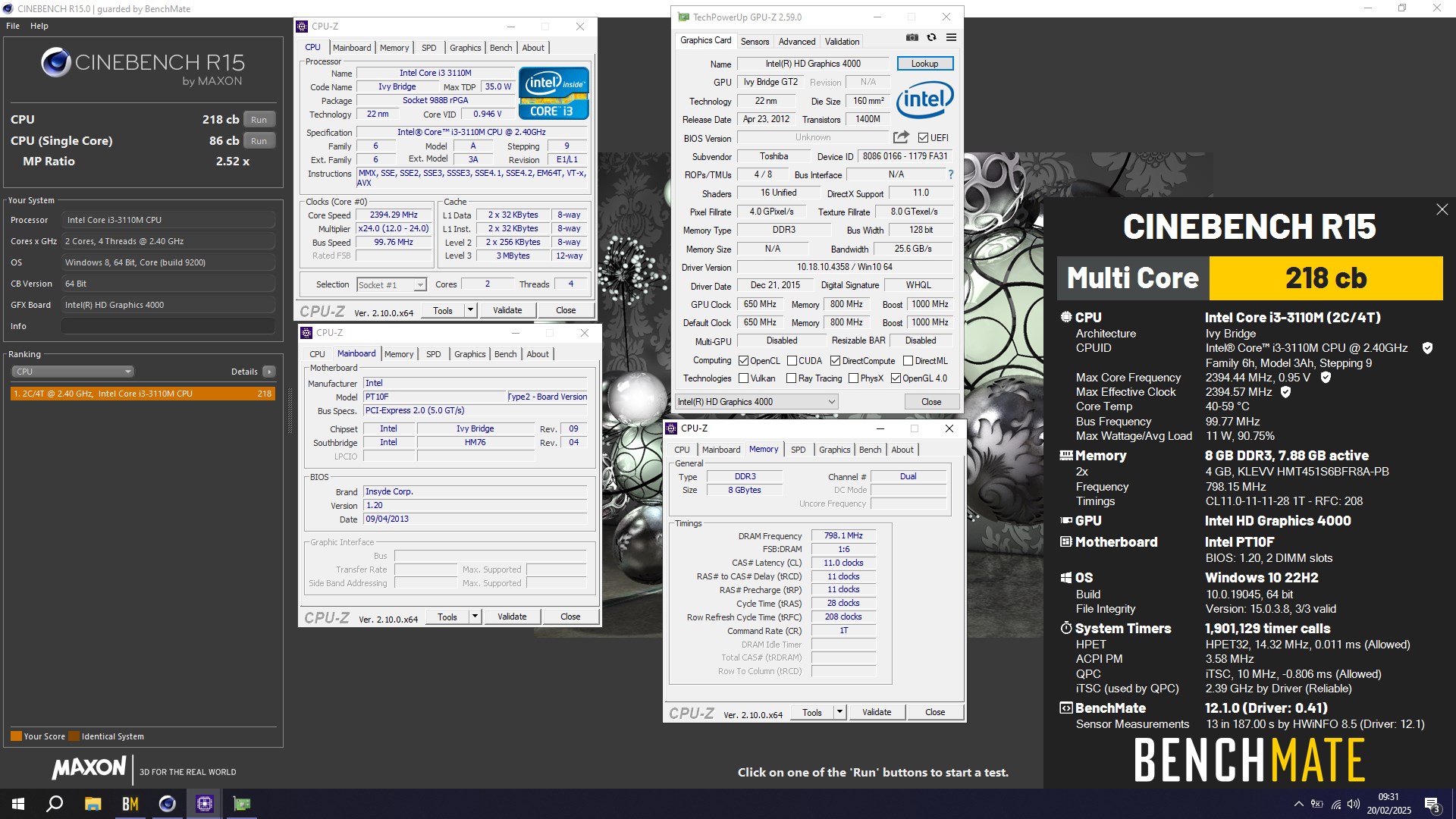The image size is (1456, 819).
Task: Click the shield beside Max Core Frequency
Action: pos(1326,377)
